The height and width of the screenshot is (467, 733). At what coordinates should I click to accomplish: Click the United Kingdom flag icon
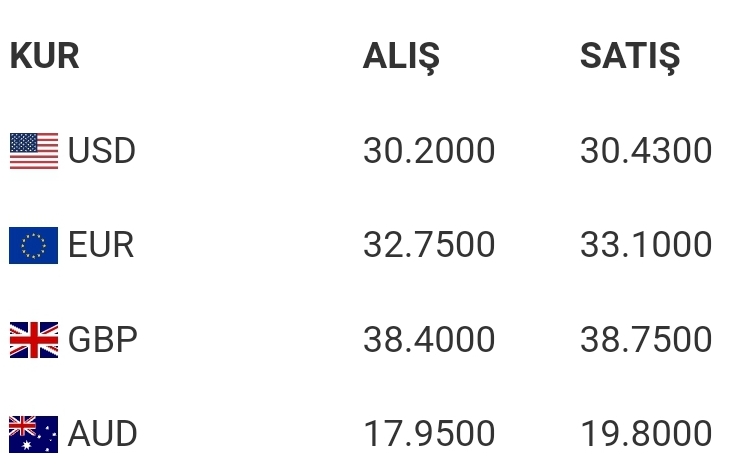tap(34, 340)
